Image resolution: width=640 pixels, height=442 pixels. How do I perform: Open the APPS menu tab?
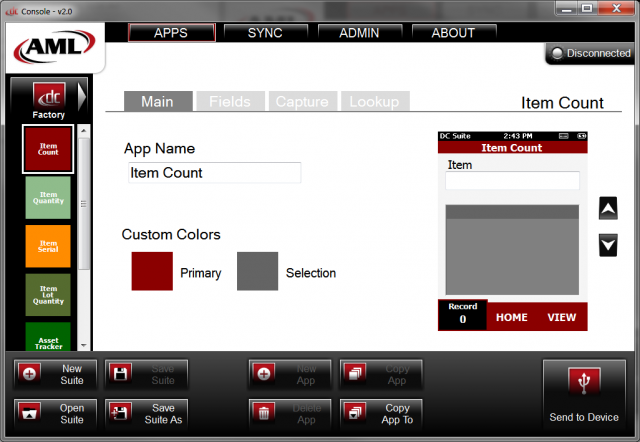(171, 33)
